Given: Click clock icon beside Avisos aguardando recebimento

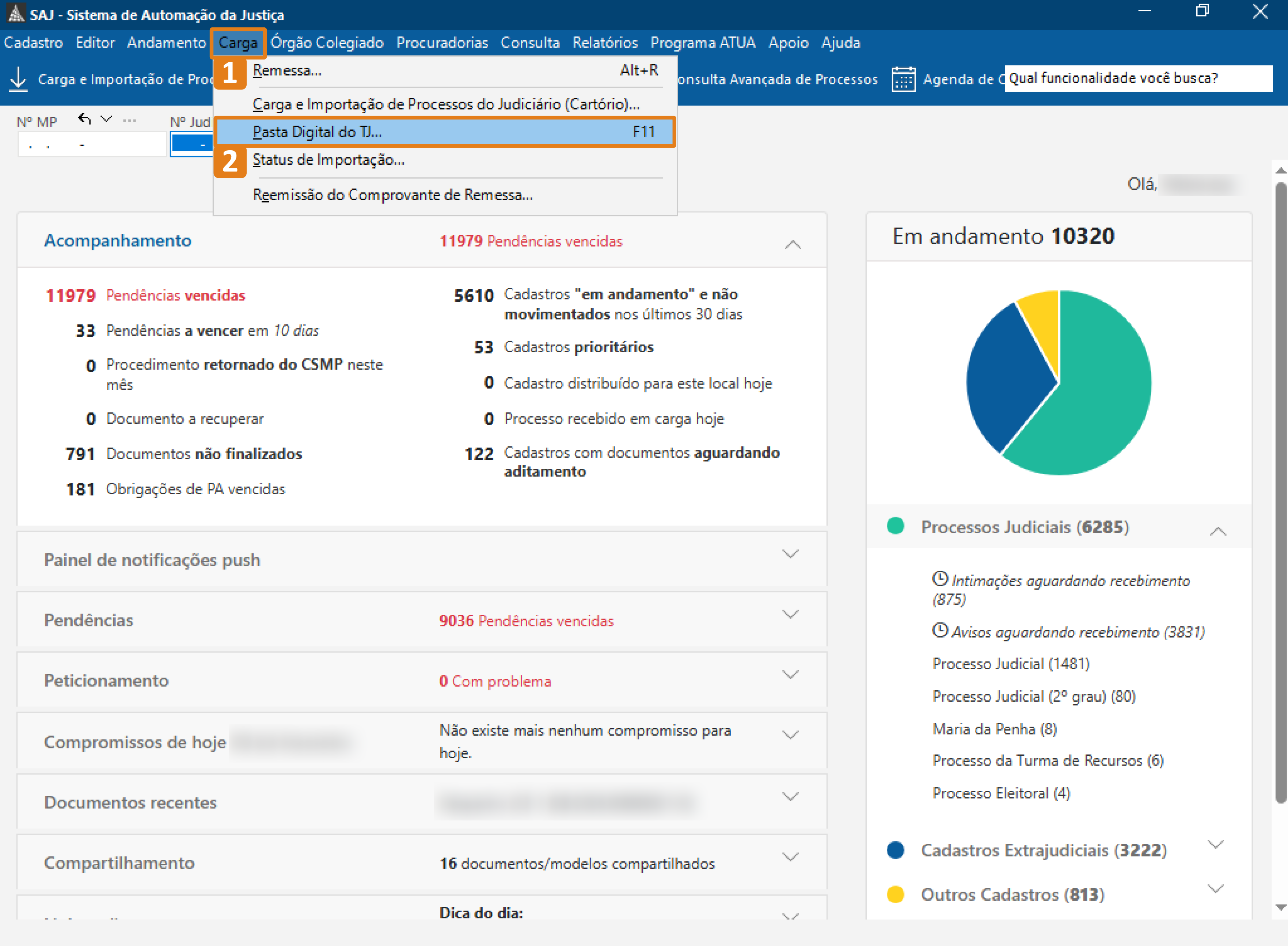Looking at the screenshot, I should click(x=940, y=630).
